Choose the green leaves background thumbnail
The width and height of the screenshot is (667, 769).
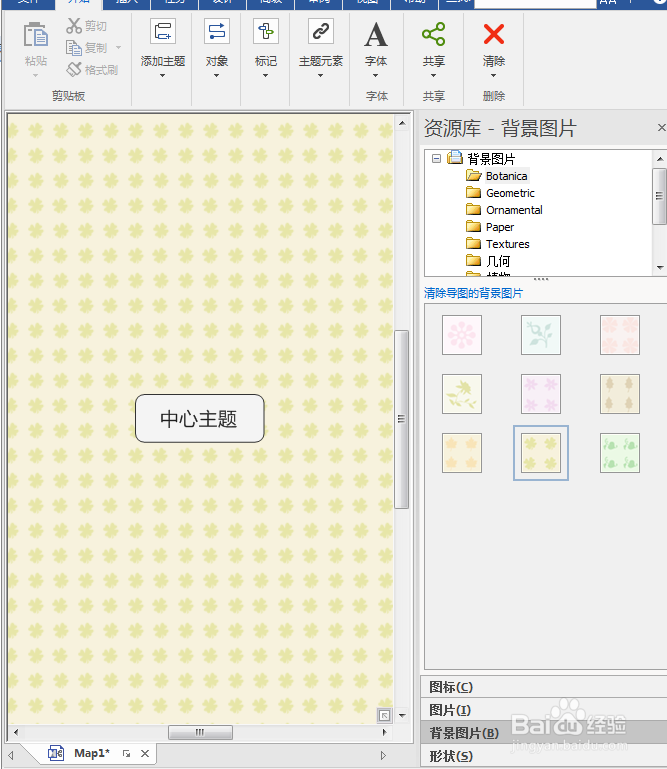pos(620,453)
